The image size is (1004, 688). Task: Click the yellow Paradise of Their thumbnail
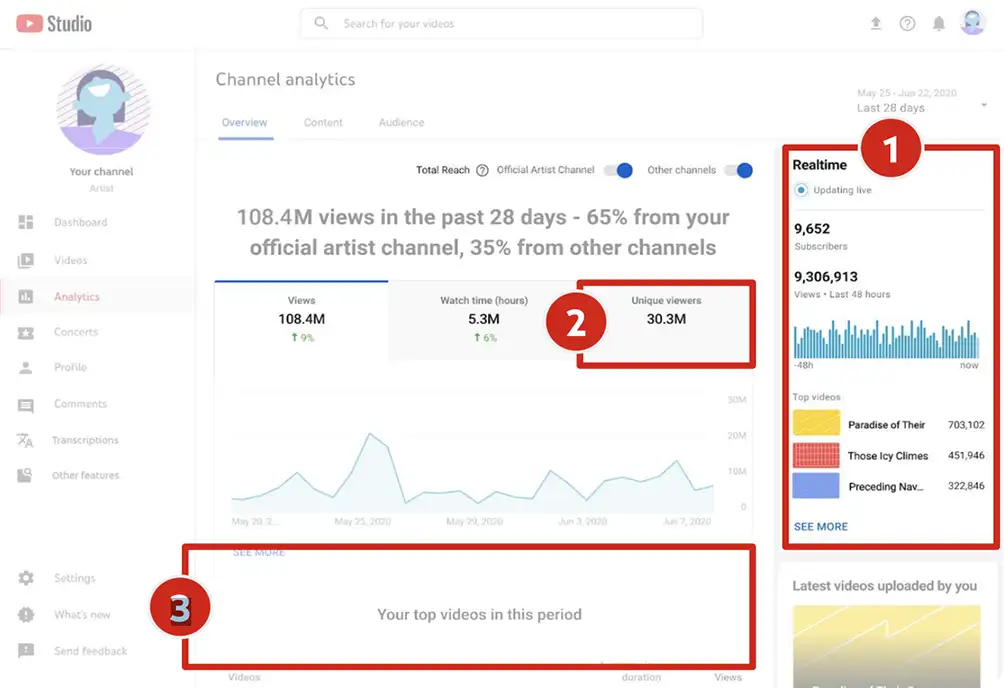[816, 423]
